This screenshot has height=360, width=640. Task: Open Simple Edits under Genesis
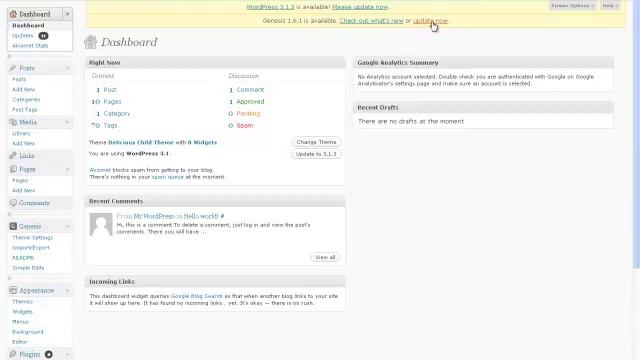coord(28,268)
